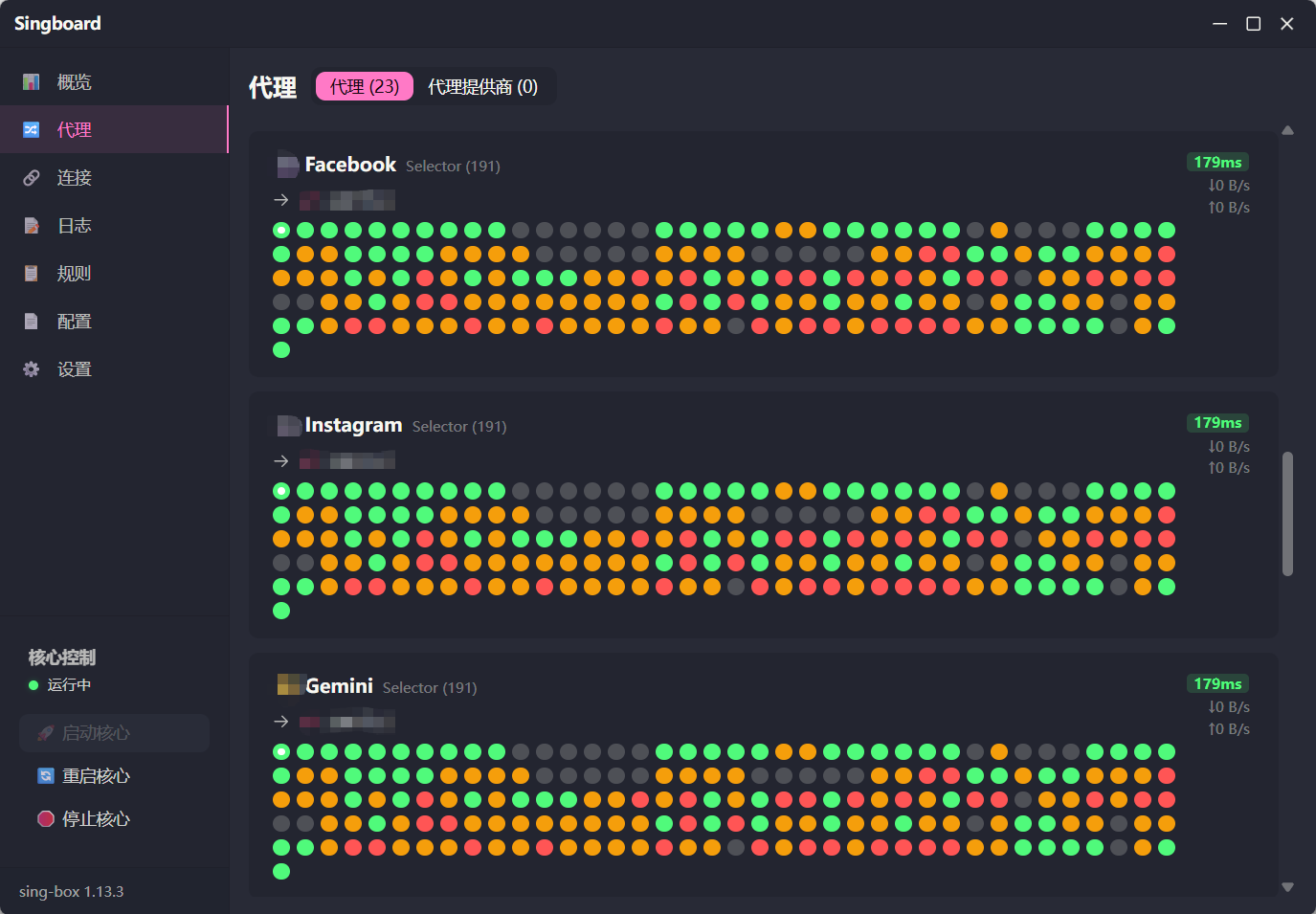
Task: Open 设置 settings page
Action: pyautogui.click(x=114, y=369)
